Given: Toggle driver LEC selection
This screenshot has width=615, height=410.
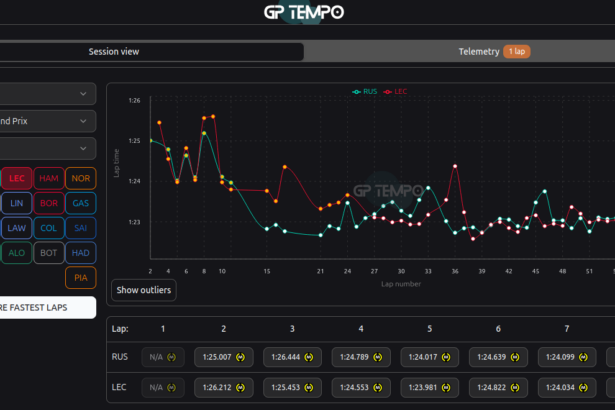Looking at the screenshot, I should coord(16,178).
